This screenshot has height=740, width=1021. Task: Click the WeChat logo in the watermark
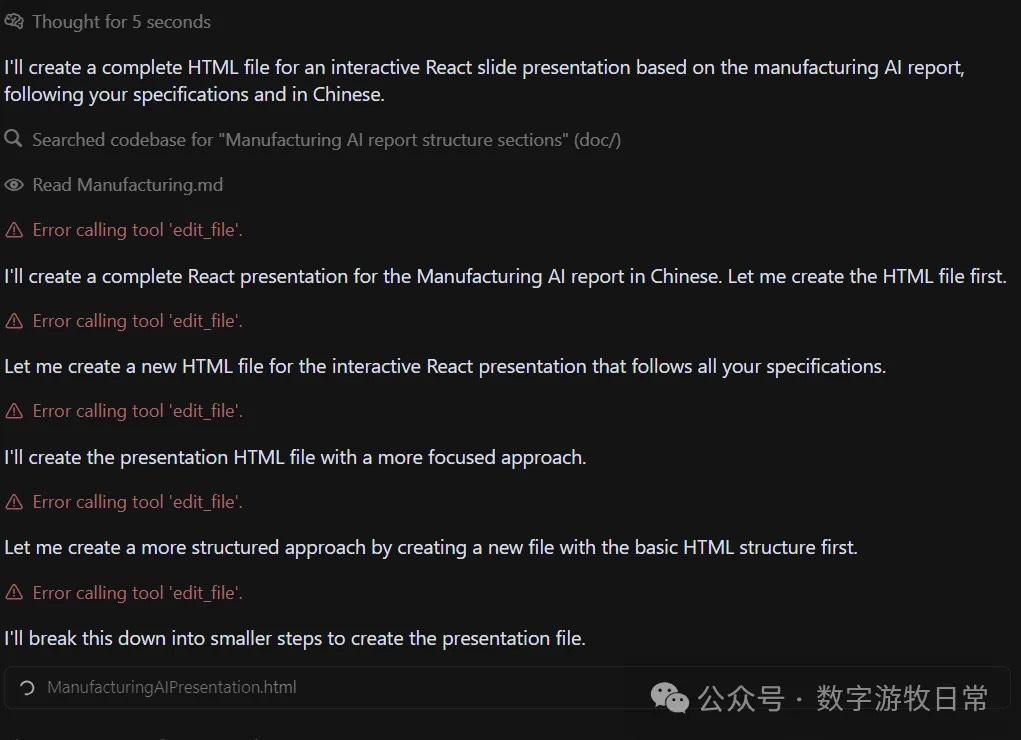[x=669, y=698]
